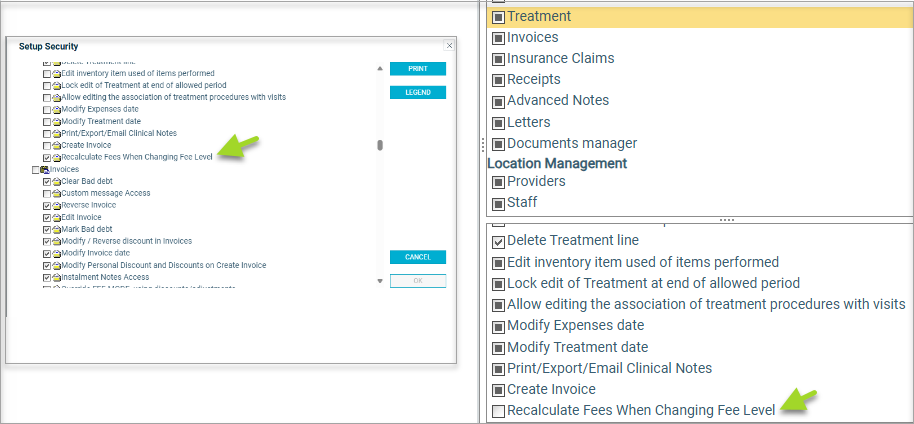Enable the Custom message Access checkbox
This screenshot has width=914, height=424.
click(47, 194)
